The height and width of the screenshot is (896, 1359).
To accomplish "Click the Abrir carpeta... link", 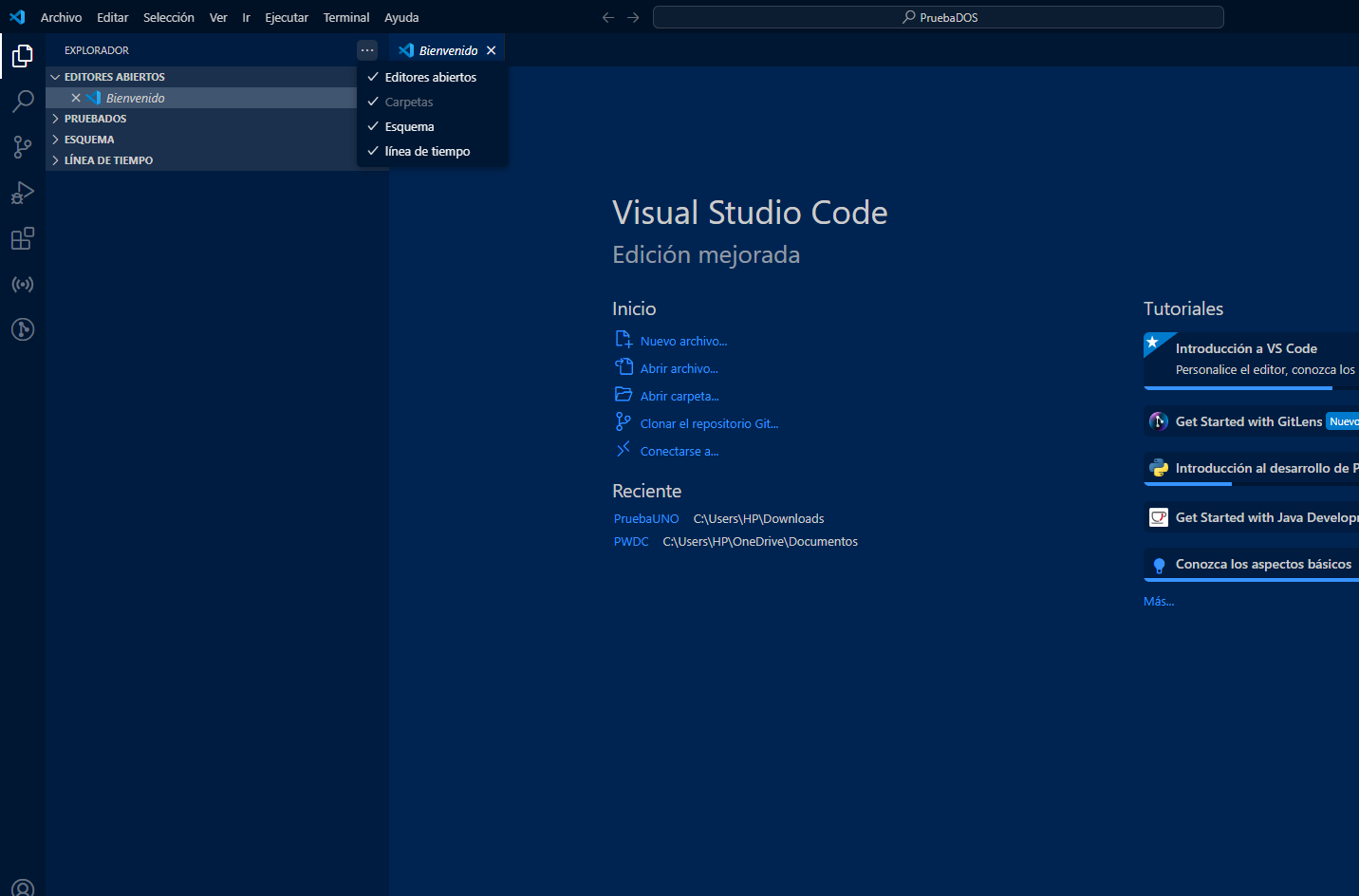I will pyautogui.click(x=679, y=396).
